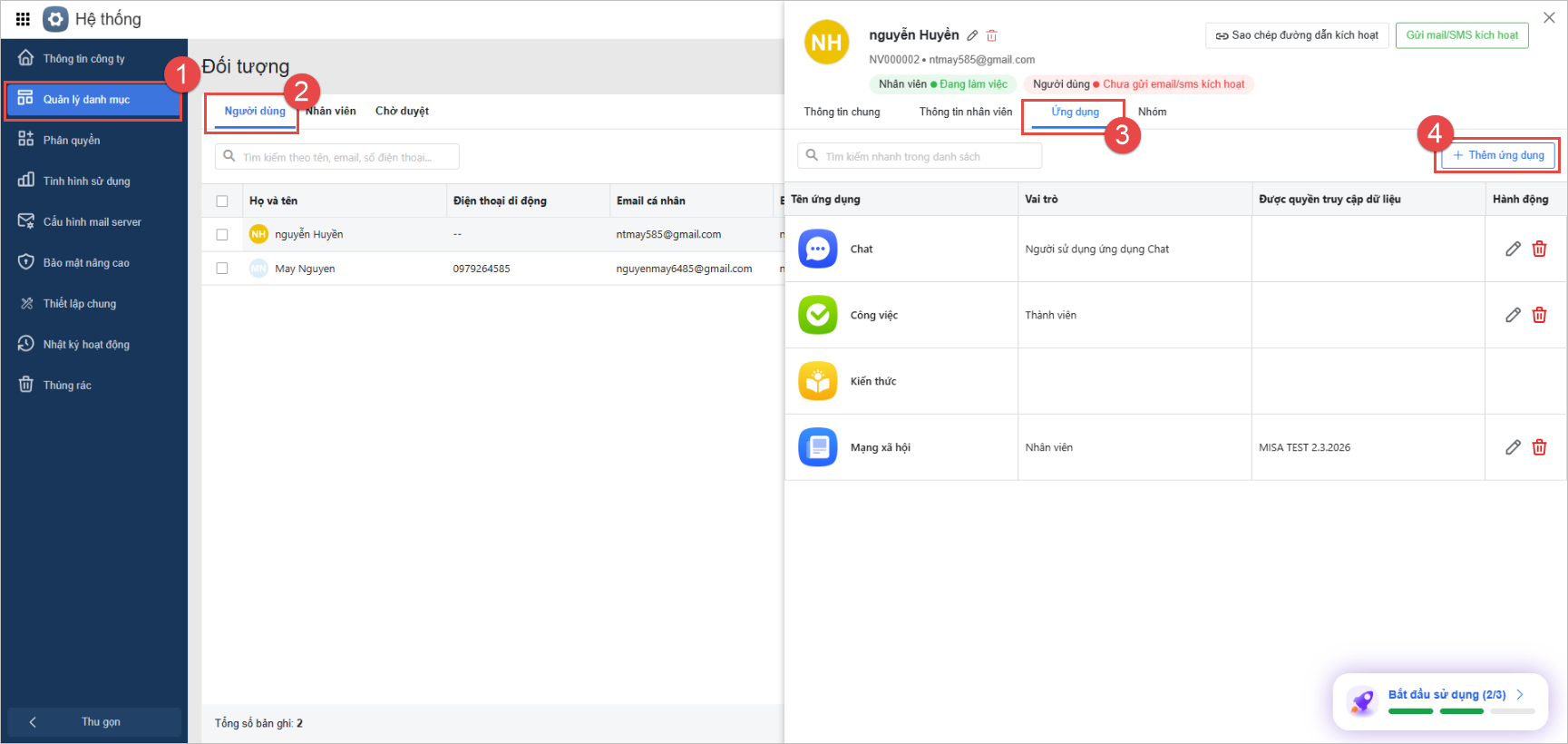Open Thùng rác in the sidebar

(x=67, y=385)
